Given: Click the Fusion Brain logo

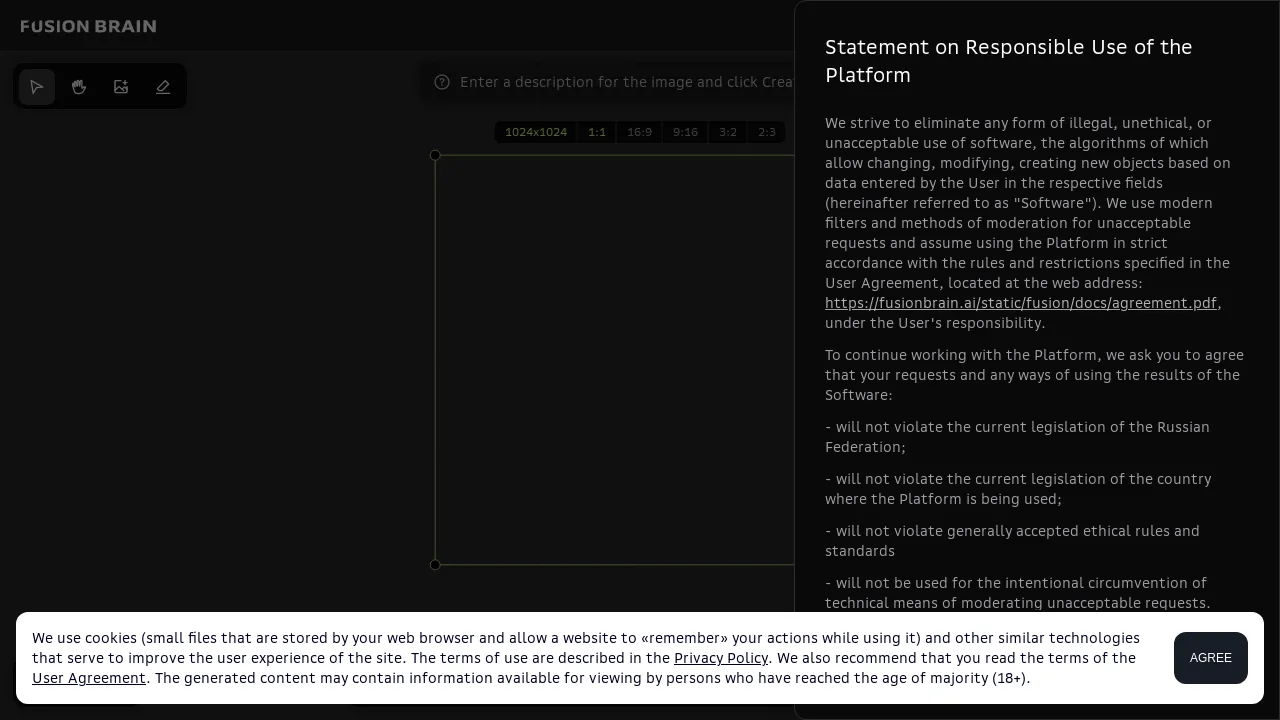Looking at the screenshot, I should click(88, 26).
